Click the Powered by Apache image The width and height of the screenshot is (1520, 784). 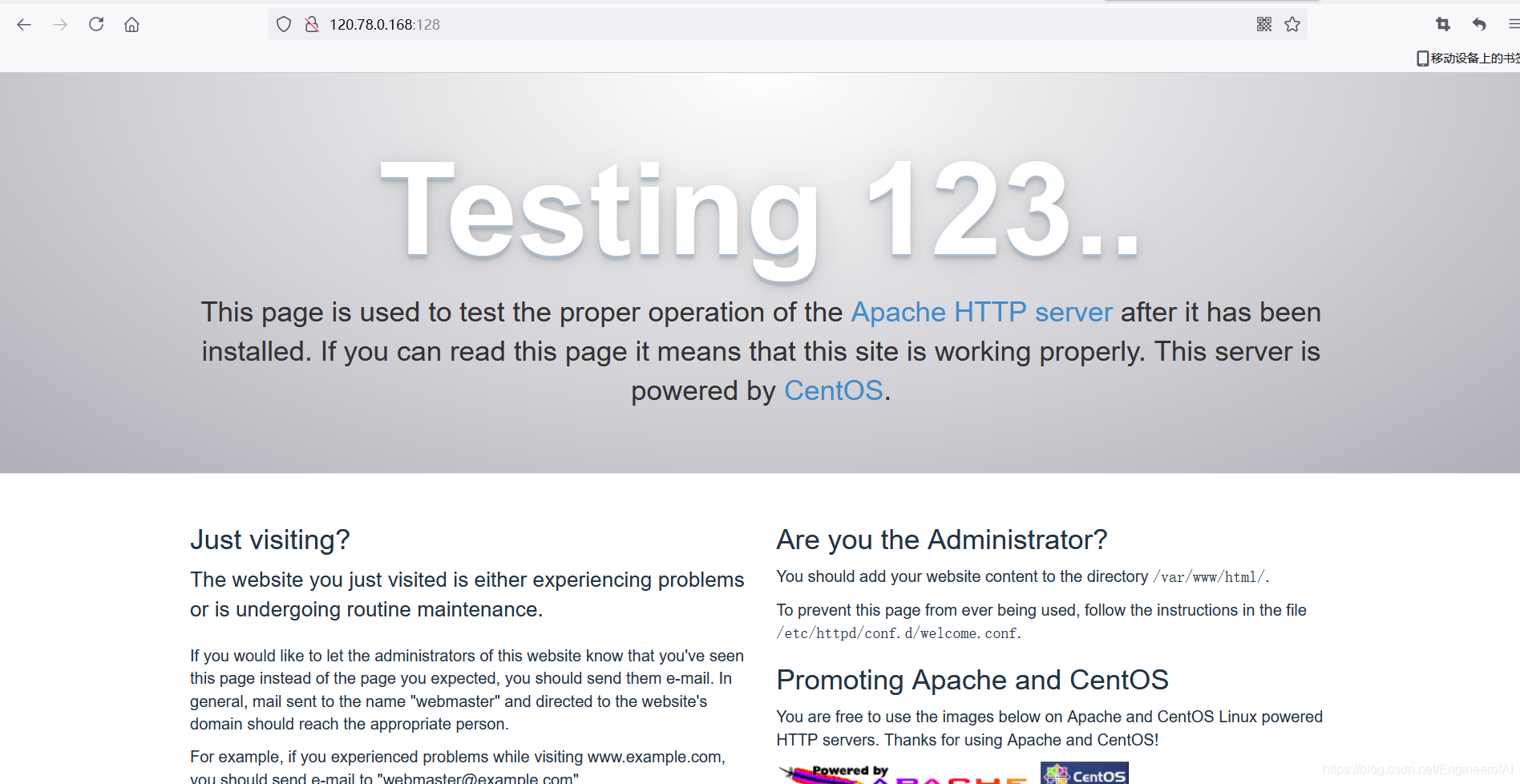[x=904, y=774]
